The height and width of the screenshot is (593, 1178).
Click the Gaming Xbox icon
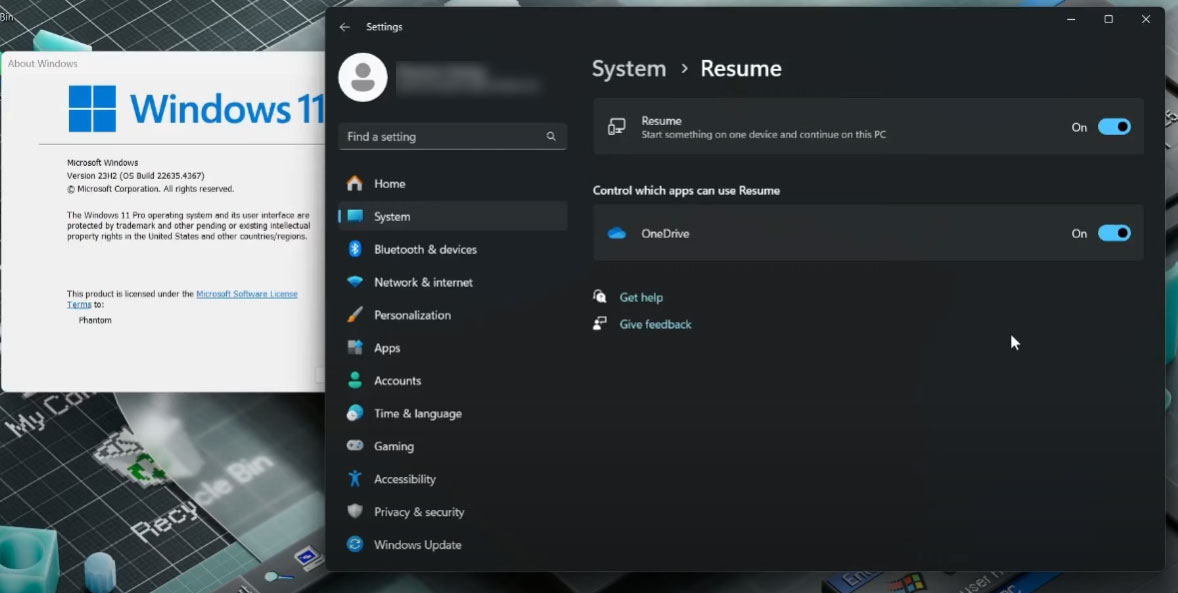click(356, 446)
